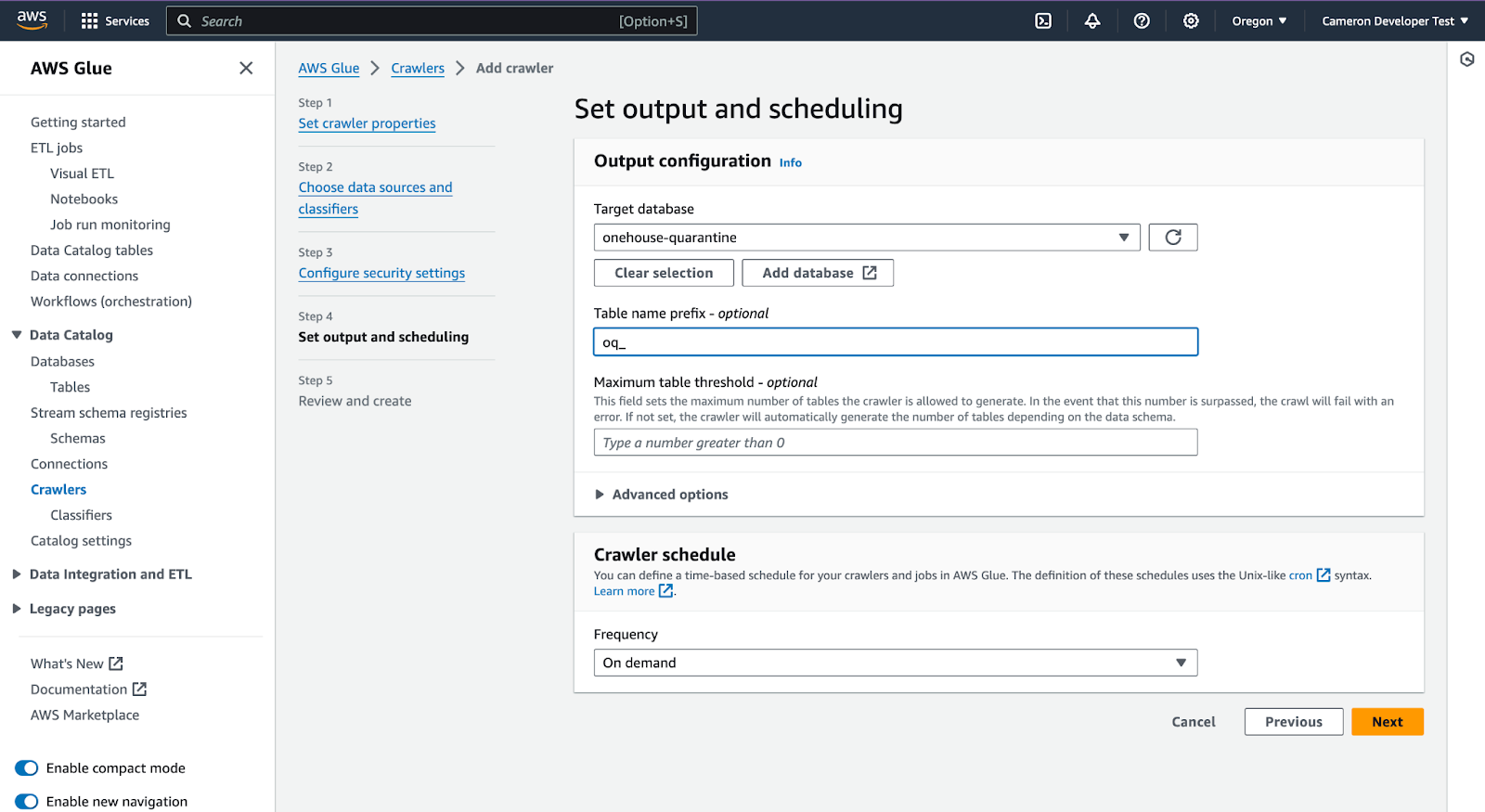
Task: Toggle Enable compact mode switch
Action: pyautogui.click(x=27, y=768)
